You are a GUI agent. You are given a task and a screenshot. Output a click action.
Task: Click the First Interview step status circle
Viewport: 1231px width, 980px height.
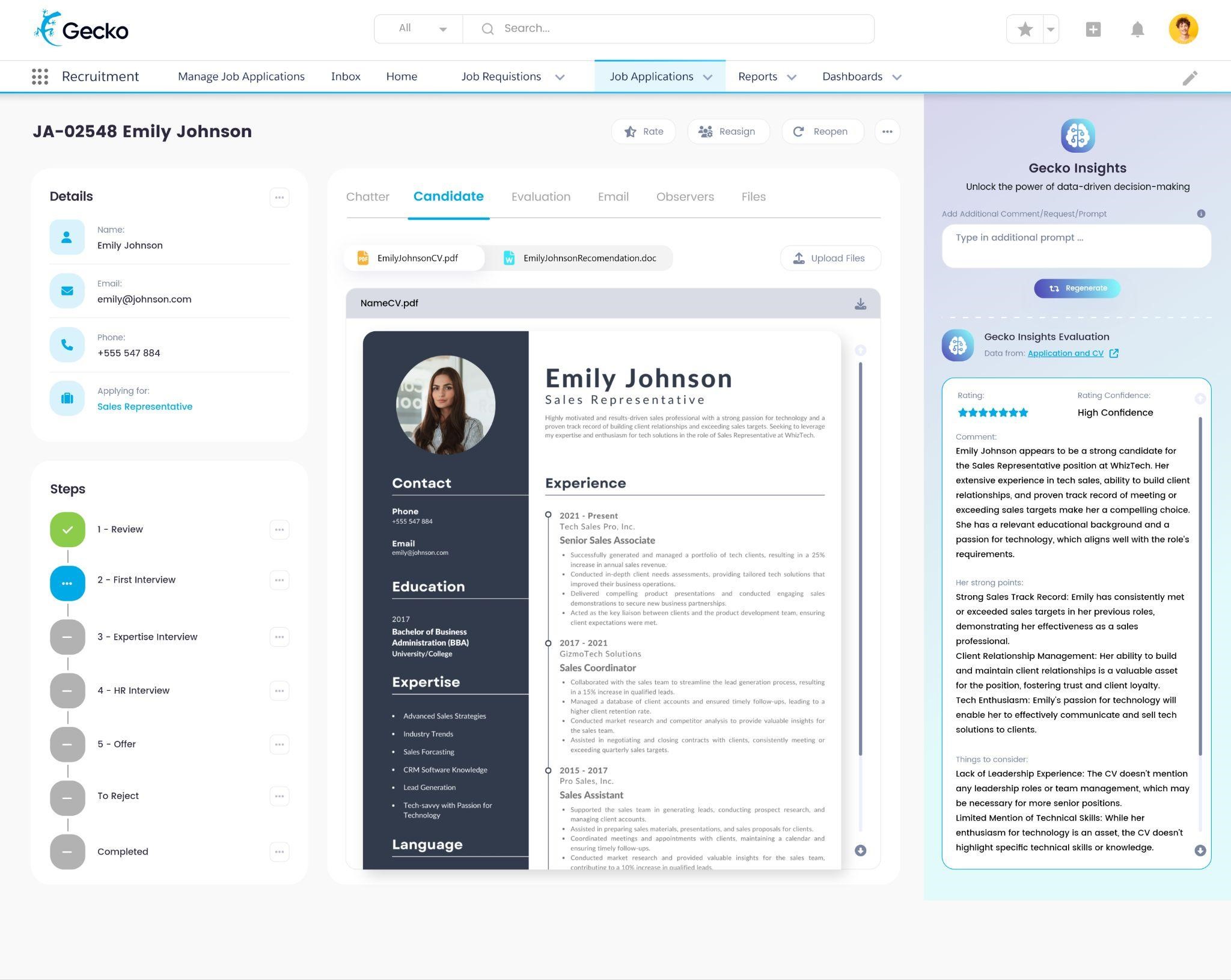pyautogui.click(x=67, y=583)
